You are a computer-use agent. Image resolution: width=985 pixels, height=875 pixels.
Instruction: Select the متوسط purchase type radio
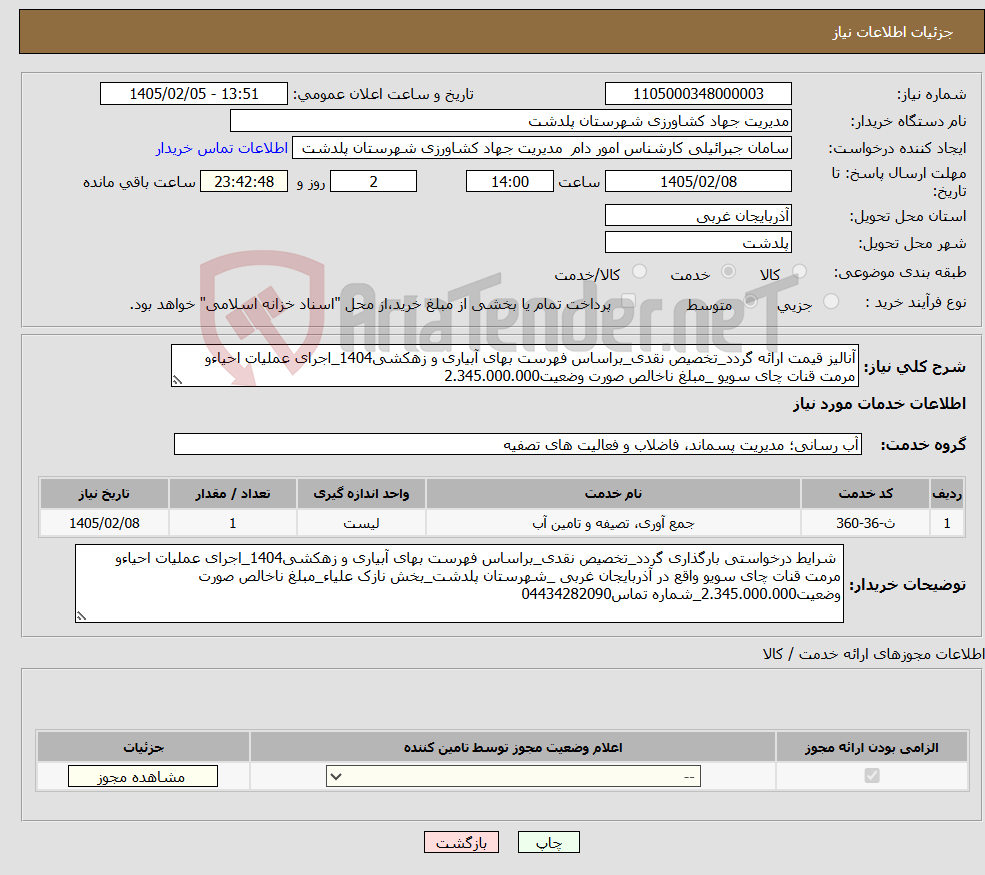coord(751,302)
